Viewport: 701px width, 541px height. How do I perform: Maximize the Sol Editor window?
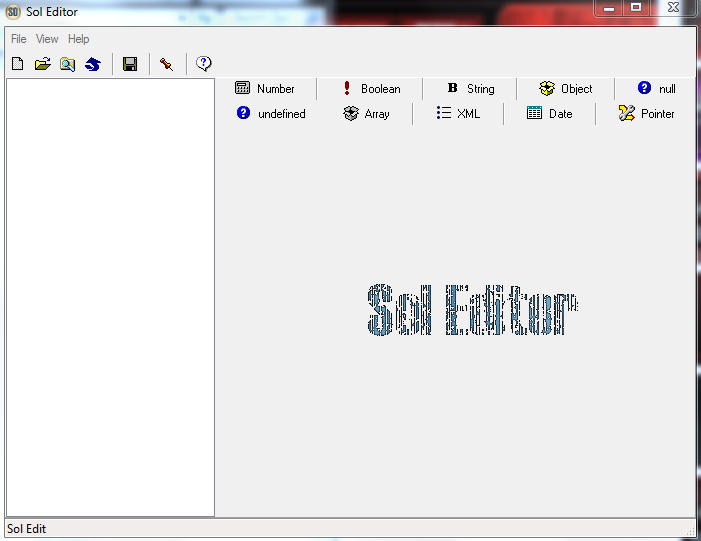[x=636, y=8]
